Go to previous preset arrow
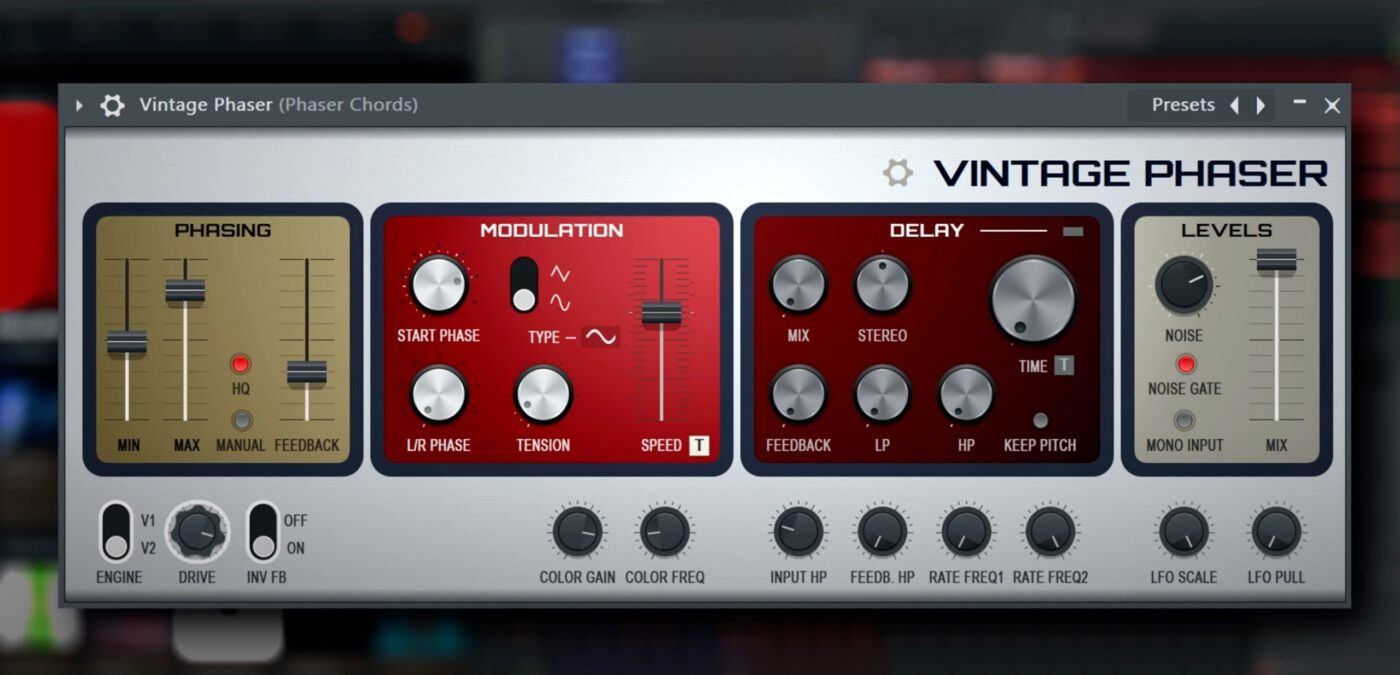 [1234, 105]
